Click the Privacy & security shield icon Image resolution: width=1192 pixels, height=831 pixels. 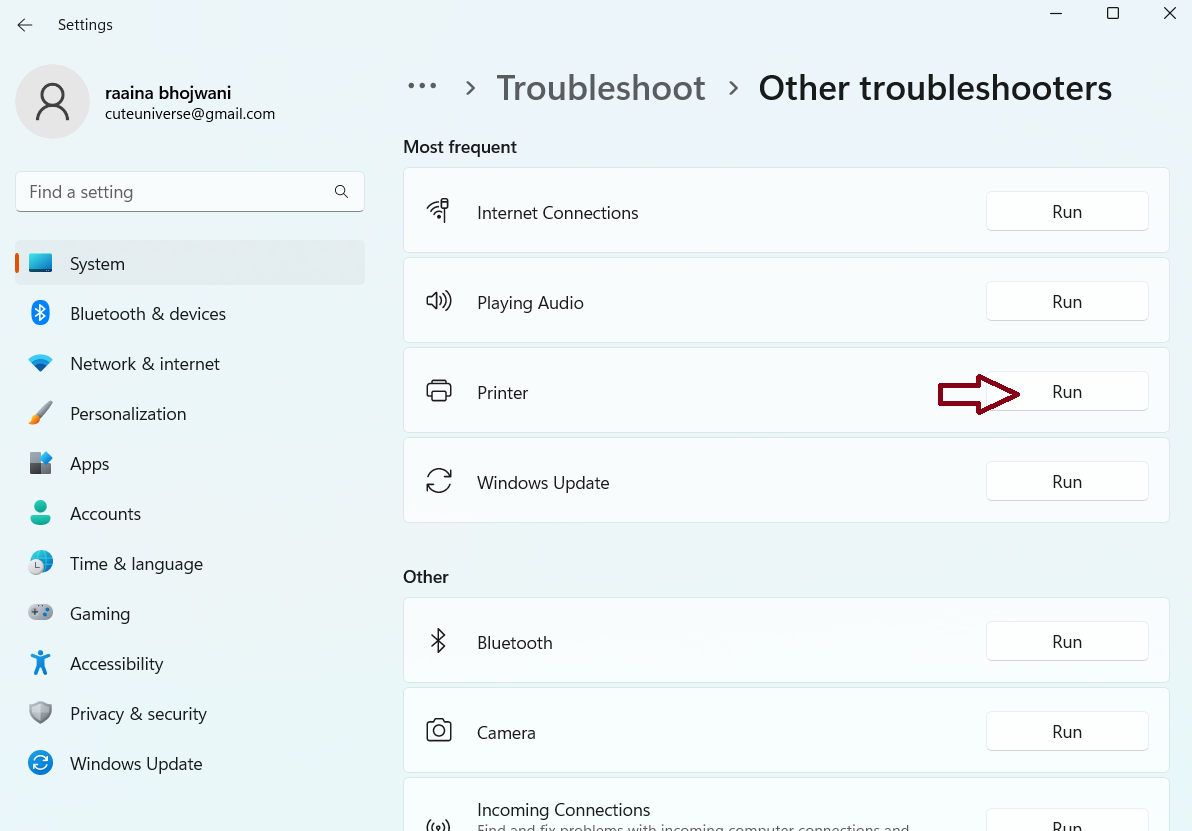40,713
